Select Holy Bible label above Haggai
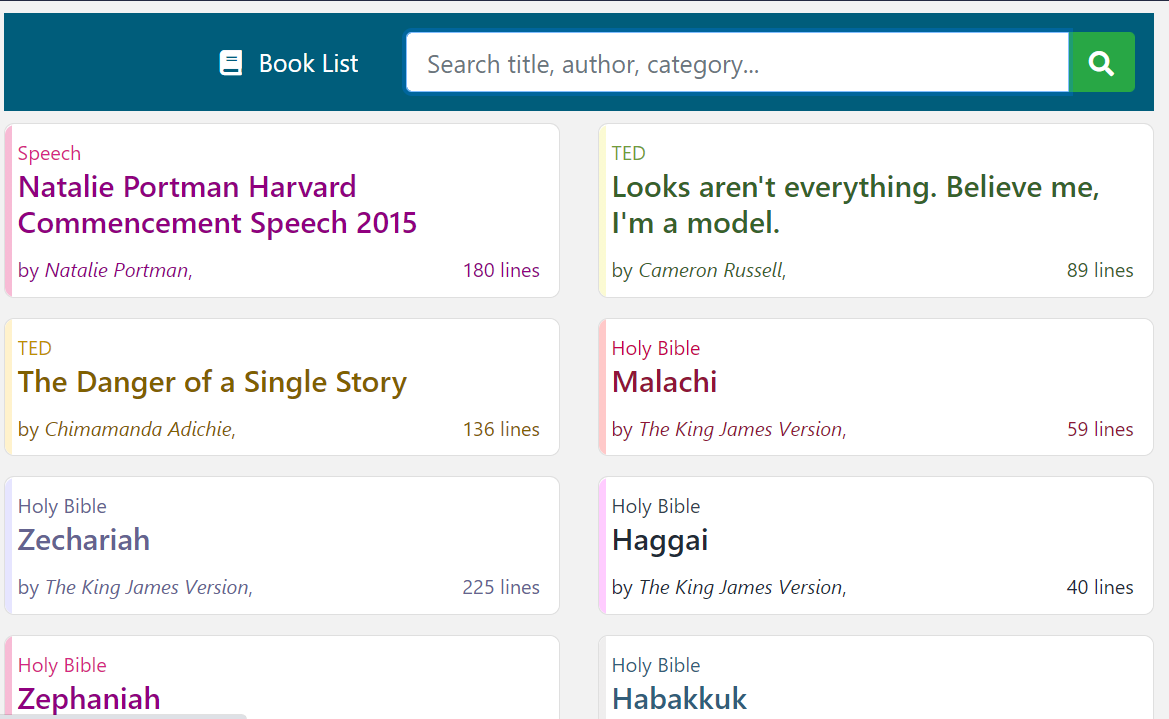Viewport: 1169px width, 719px height. [x=656, y=506]
